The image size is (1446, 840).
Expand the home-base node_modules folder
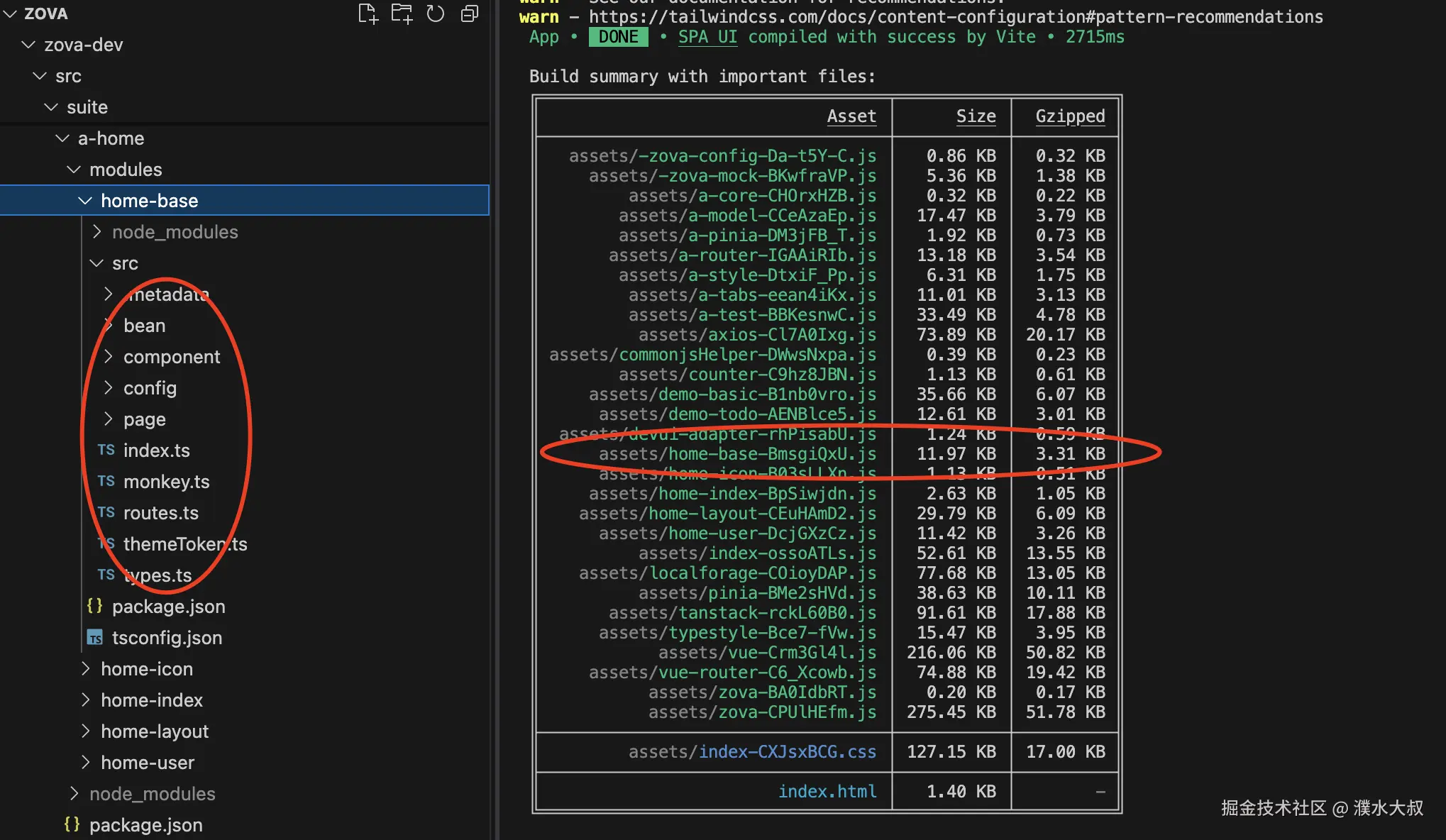point(175,232)
